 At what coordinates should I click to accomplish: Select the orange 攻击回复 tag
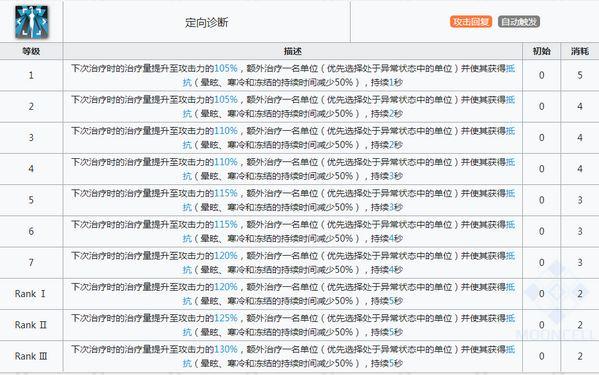point(471,22)
